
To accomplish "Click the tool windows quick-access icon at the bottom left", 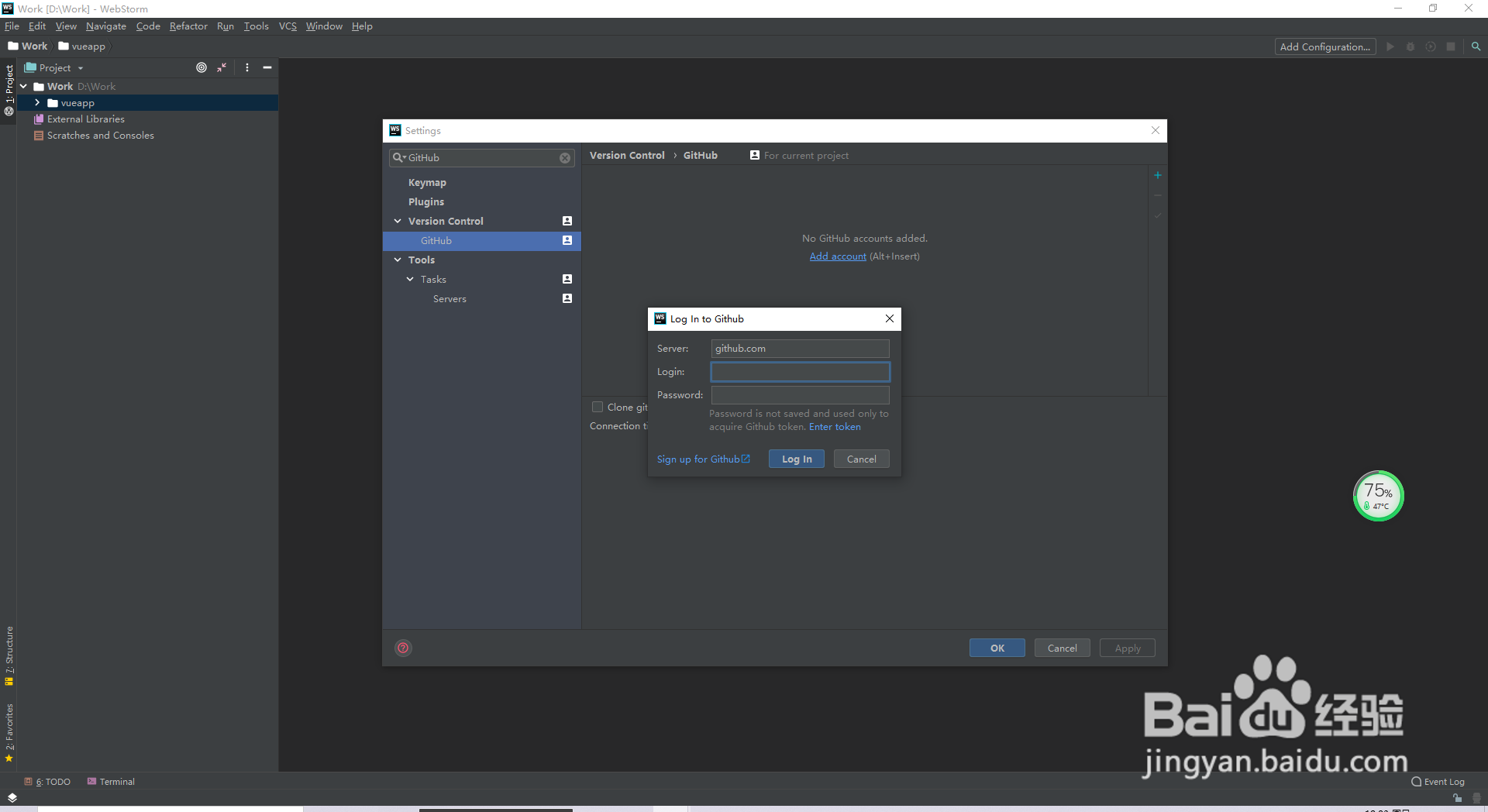I will (x=12, y=797).
